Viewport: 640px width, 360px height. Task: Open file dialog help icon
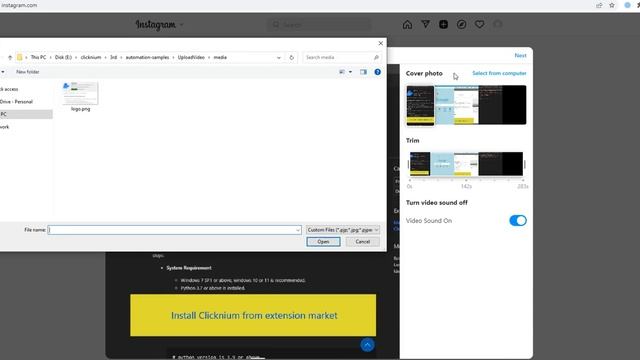pos(378,72)
